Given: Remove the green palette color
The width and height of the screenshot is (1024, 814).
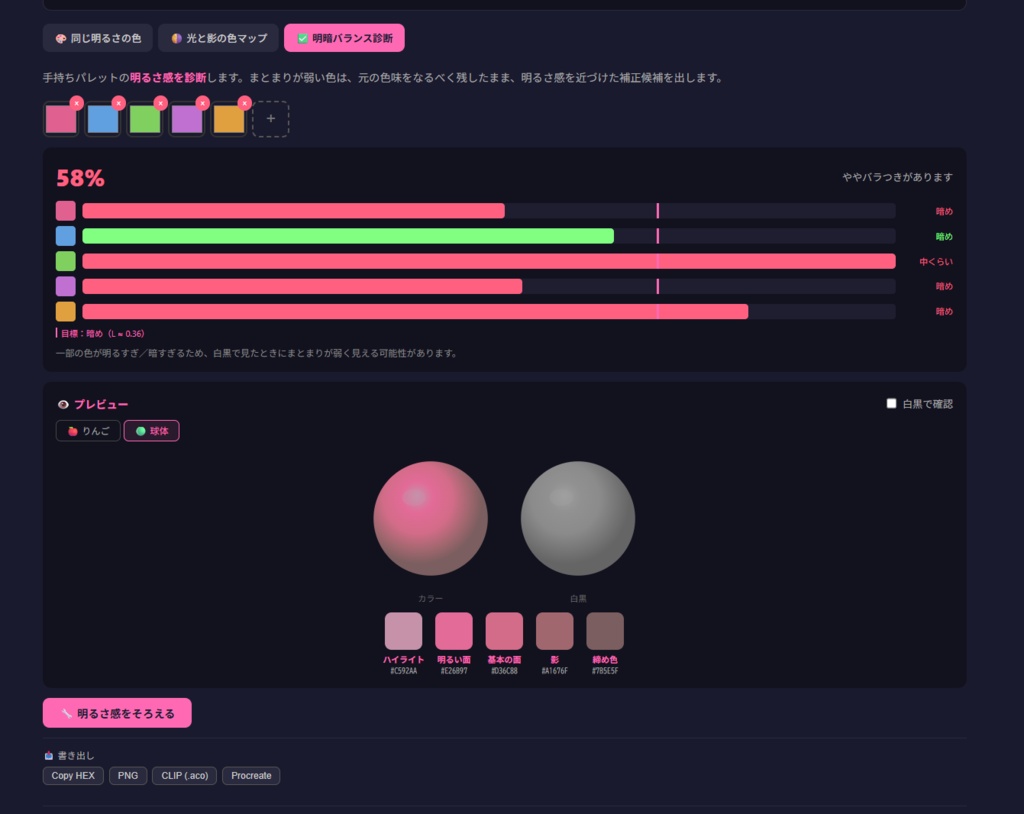Looking at the screenshot, I should click(x=161, y=103).
